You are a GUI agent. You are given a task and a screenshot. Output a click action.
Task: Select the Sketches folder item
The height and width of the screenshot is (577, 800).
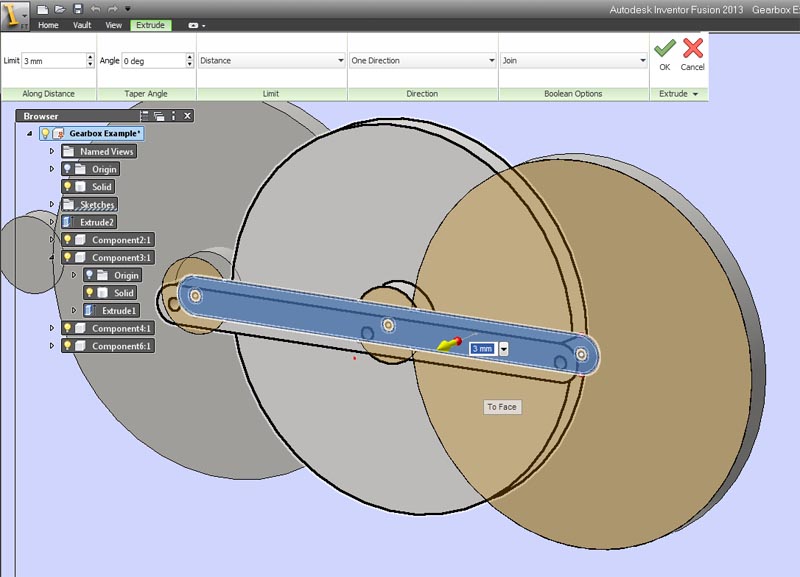point(90,205)
